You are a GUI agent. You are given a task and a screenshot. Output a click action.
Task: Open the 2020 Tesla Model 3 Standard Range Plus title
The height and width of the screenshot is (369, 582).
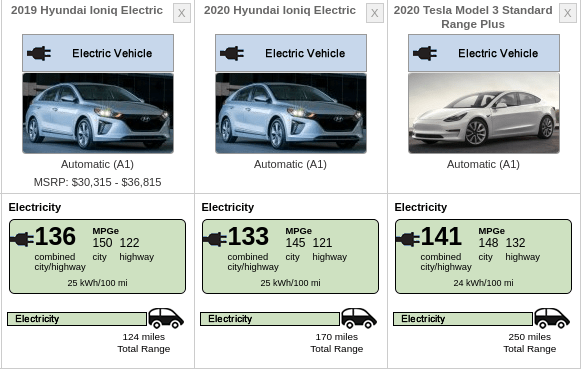[473, 17]
